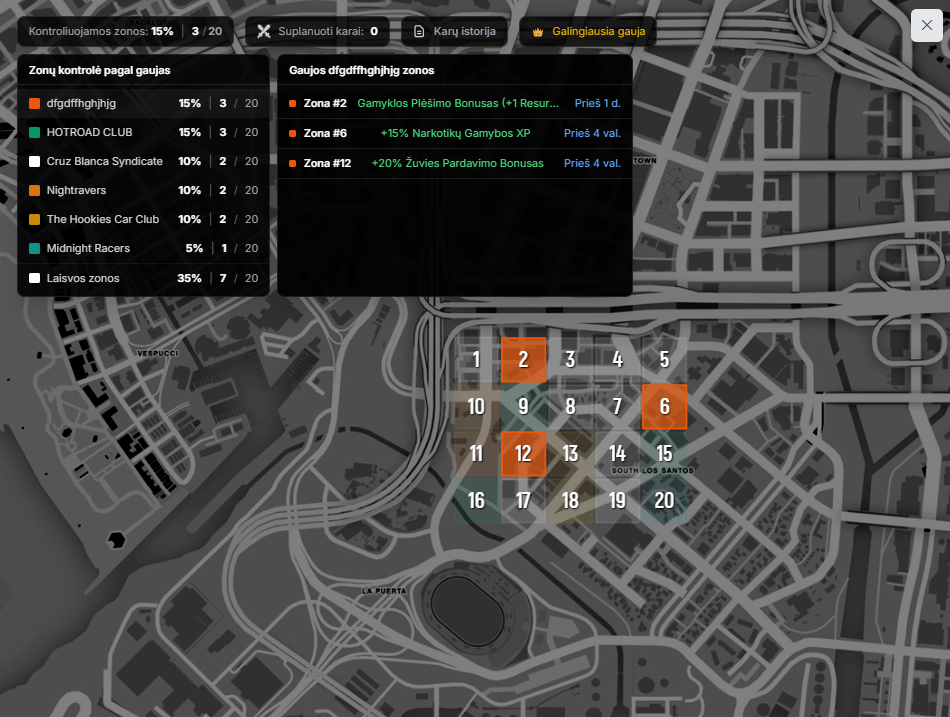Screen dimensions: 950x717
Task: Select the Midnight Racers gang row
Action: click(144, 248)
